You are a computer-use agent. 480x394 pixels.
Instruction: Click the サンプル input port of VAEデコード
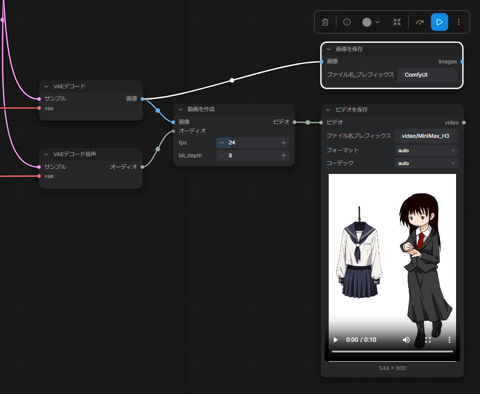click(x=39, y=99)
